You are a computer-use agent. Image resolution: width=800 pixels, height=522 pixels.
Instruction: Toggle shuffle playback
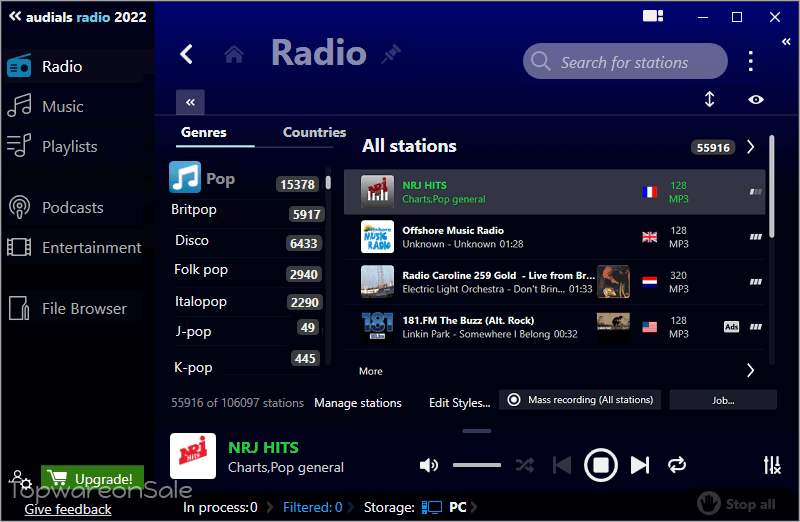524,465
